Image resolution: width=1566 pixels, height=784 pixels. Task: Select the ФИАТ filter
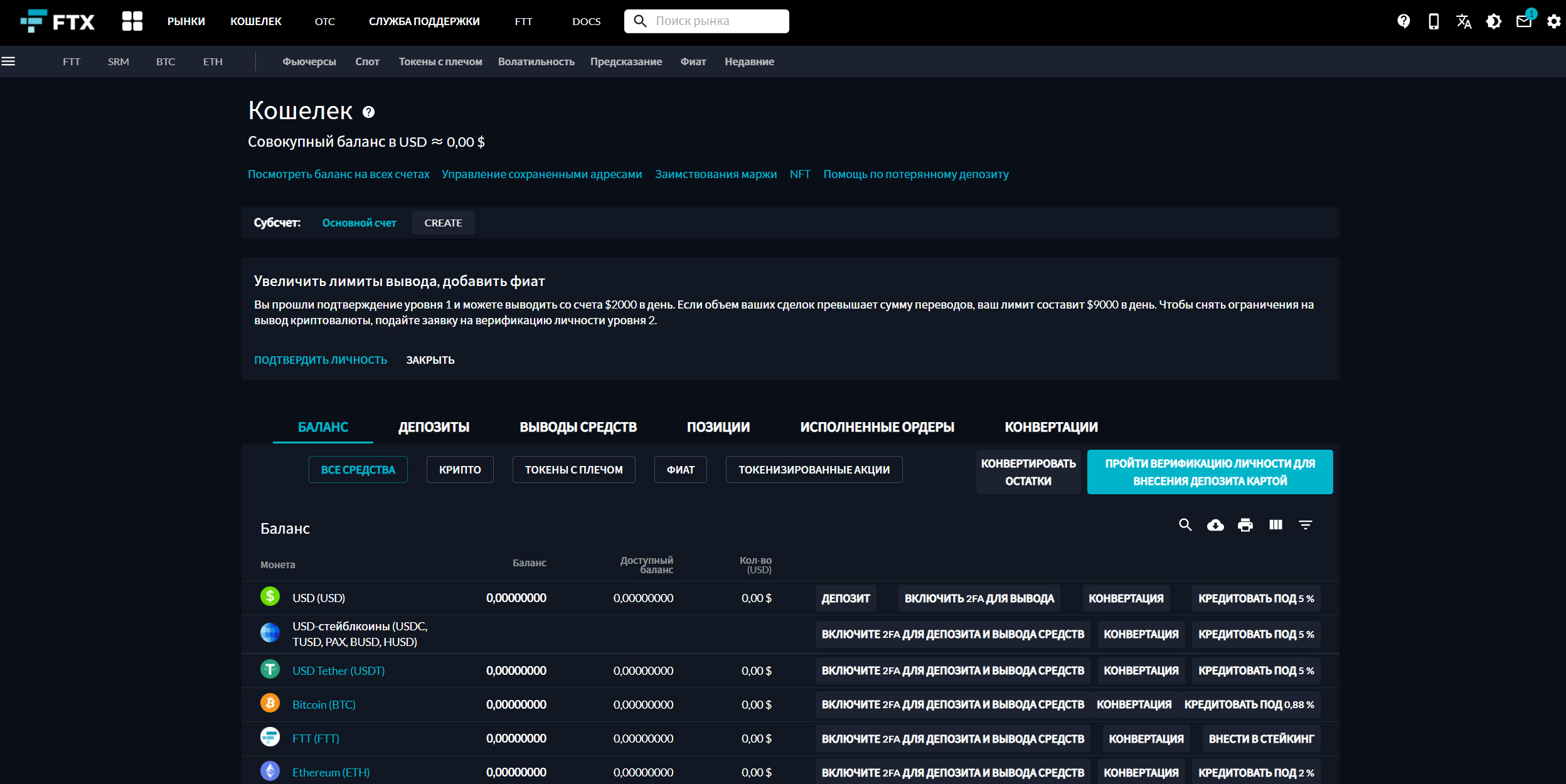(681, 470)
